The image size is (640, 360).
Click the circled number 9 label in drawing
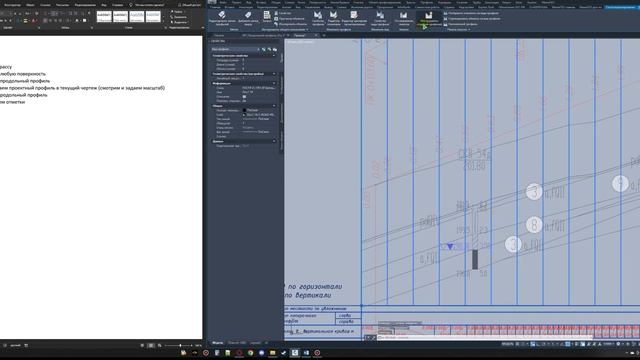620,184
